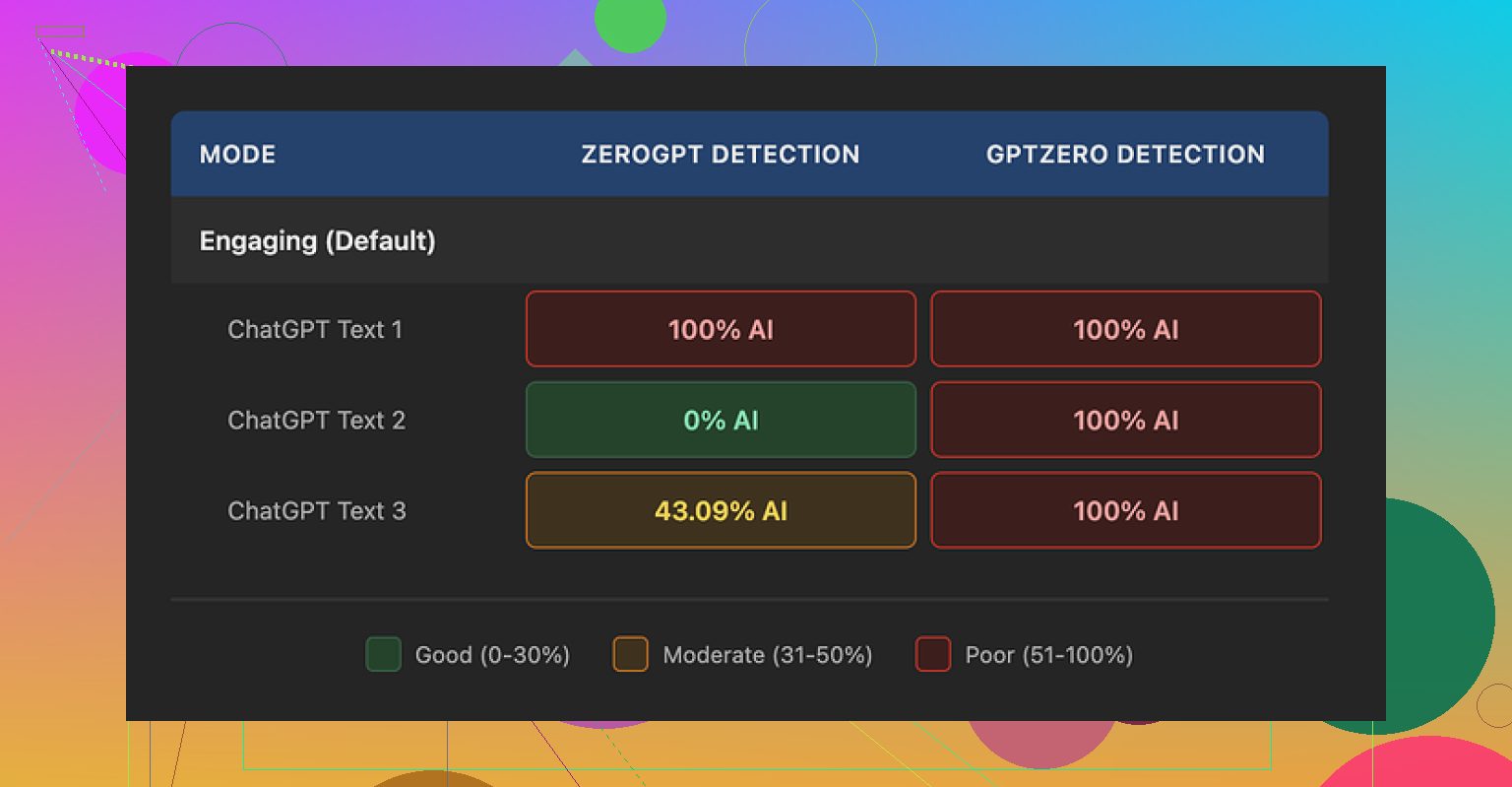The image size is (1512, 787).
Task: Click the Poor (51-100%) legend label
Action: [x=1048, y=655]
